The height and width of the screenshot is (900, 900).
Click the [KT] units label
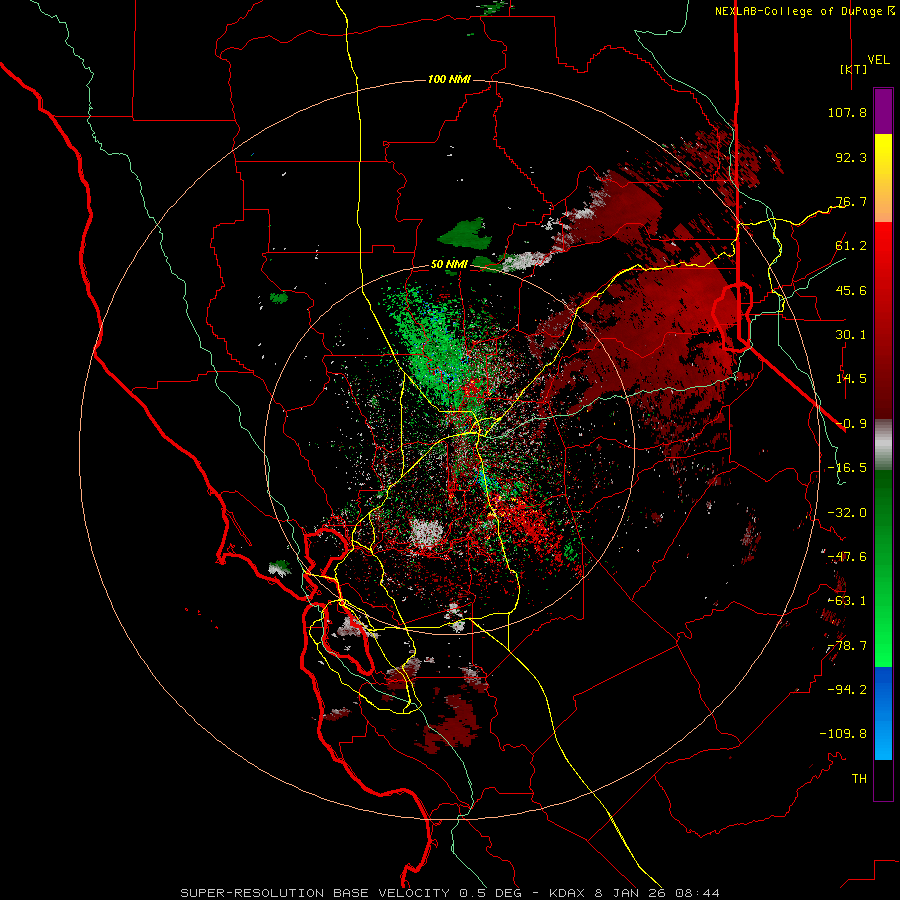pyautogui.click(x=854, y=69)
